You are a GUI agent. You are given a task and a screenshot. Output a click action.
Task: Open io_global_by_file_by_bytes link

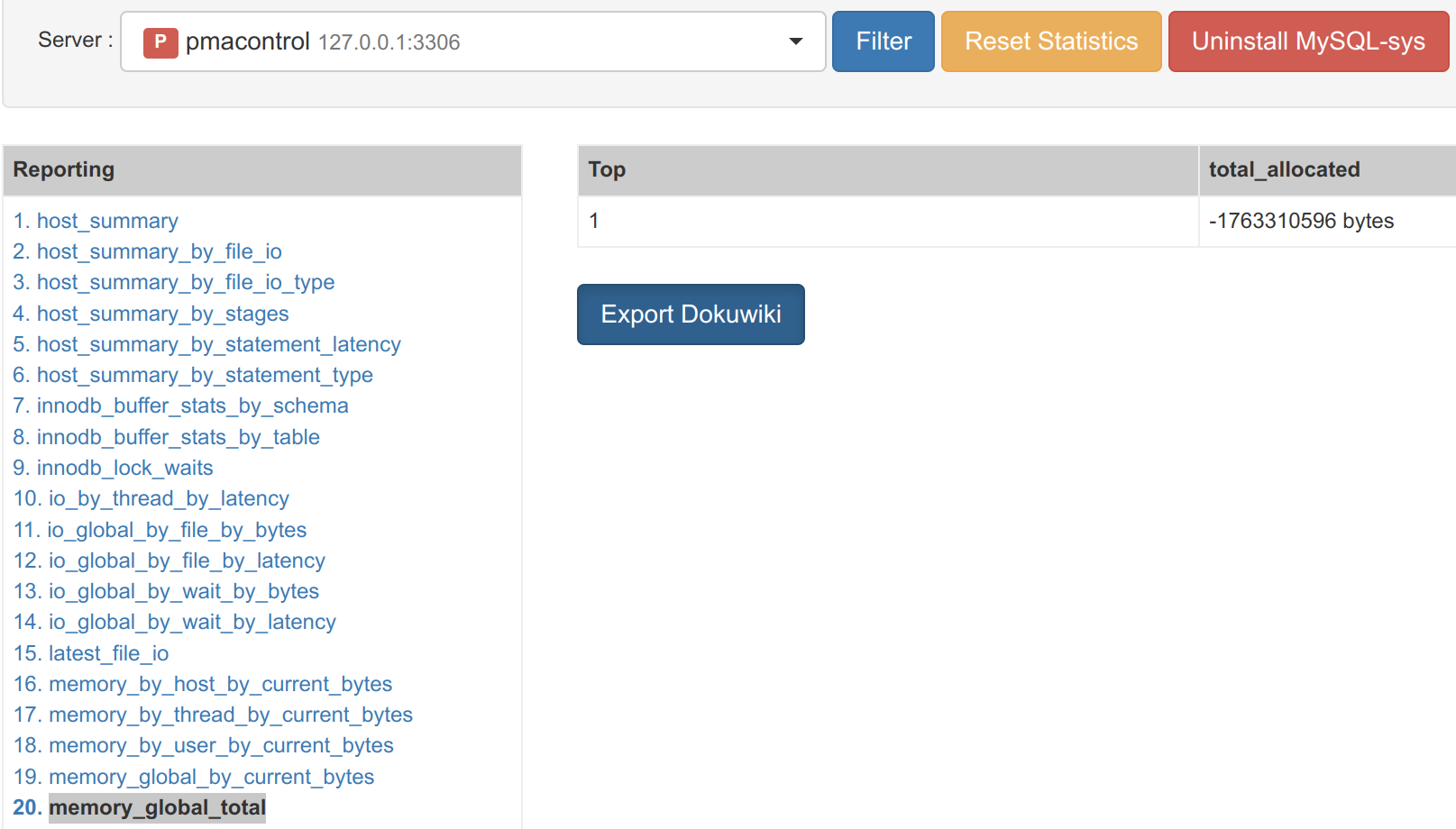tap(177, 530)
